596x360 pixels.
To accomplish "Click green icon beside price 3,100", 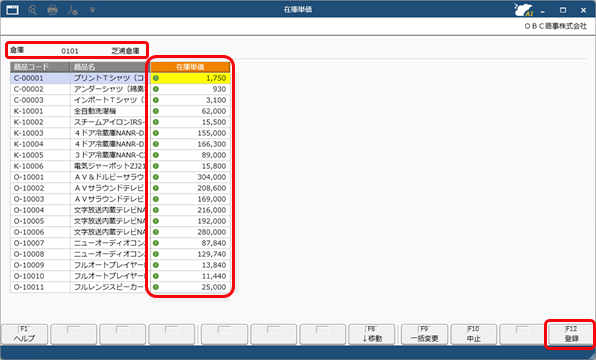I will [156, 100].
